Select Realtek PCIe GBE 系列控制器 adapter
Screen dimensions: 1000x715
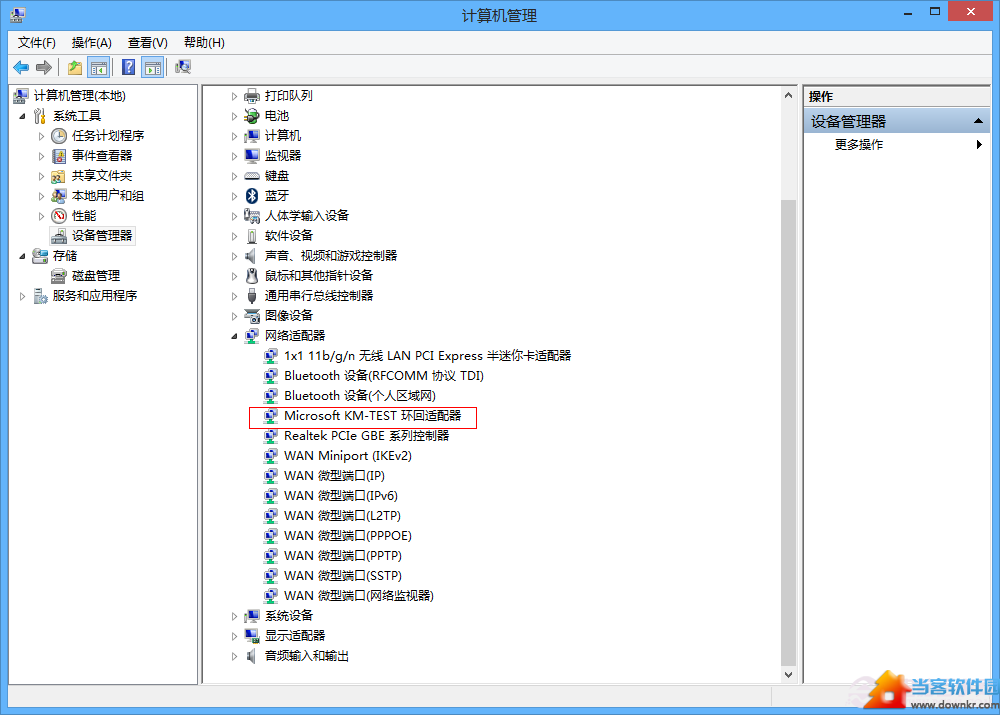click(366, 436)
